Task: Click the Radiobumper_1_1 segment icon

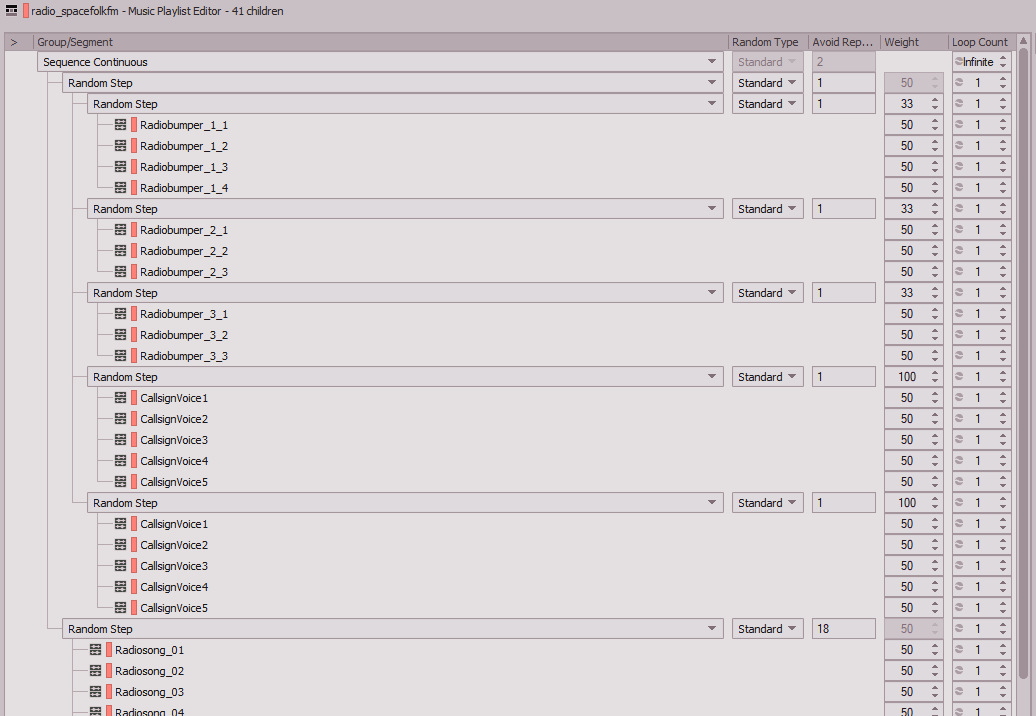Action: point(120,125)
